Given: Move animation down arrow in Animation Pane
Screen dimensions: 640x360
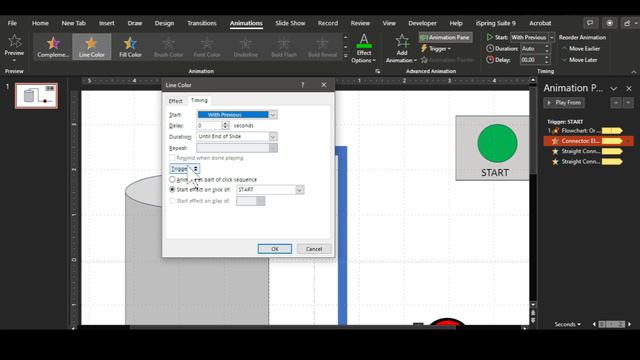Looking at the screenshot, I should [x=628, y=103].
